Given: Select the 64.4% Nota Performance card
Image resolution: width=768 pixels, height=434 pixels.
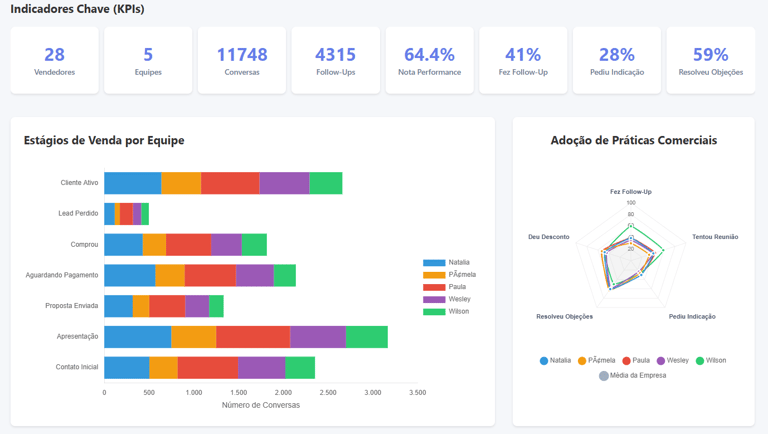Looking at the screenshot, I should pos(430,60).
